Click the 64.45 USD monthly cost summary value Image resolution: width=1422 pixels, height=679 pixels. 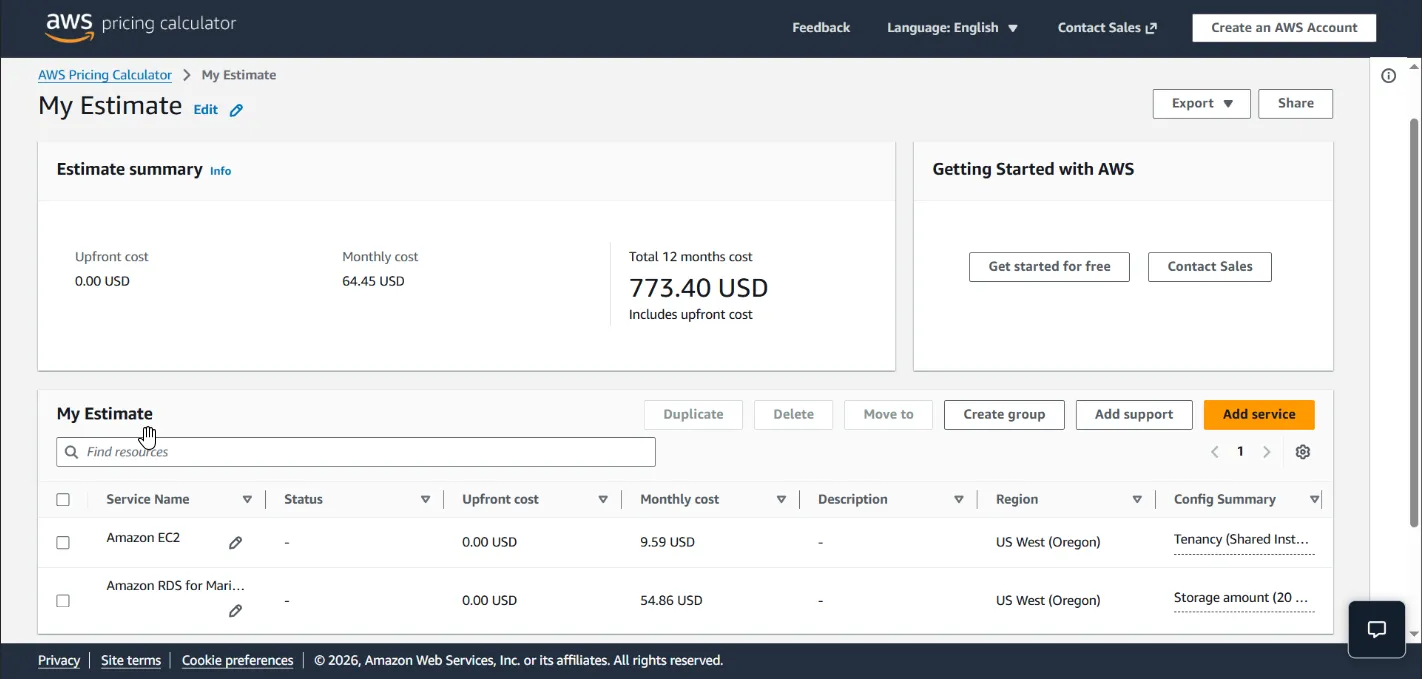(x=373, y=282)
